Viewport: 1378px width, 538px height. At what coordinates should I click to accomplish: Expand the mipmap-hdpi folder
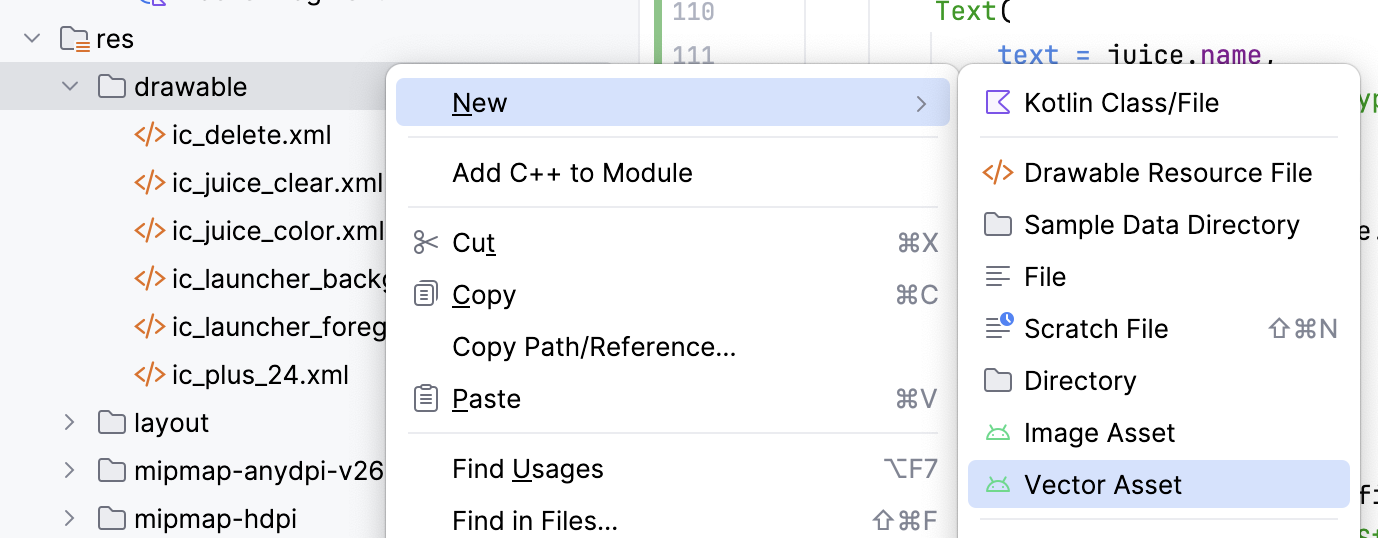point(70,518)
